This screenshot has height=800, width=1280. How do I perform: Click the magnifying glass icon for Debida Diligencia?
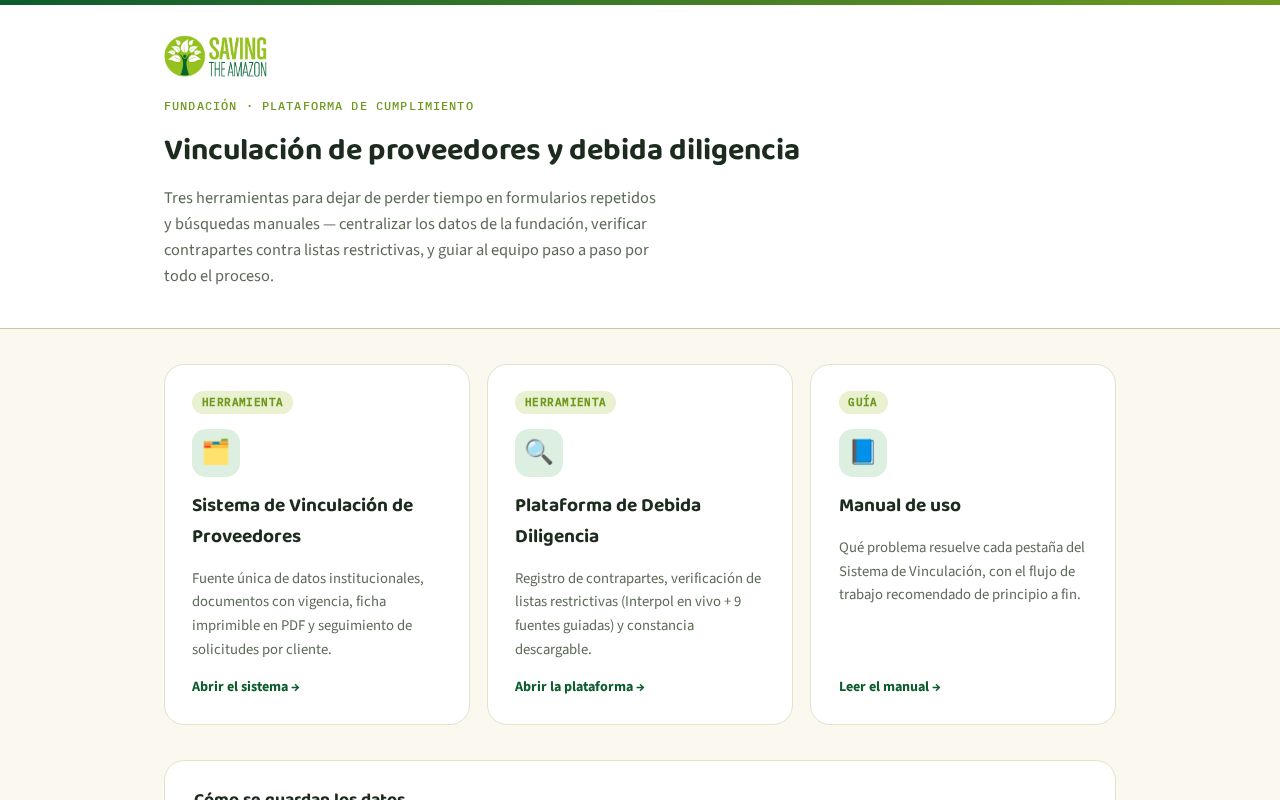click(x=539, y=453)
